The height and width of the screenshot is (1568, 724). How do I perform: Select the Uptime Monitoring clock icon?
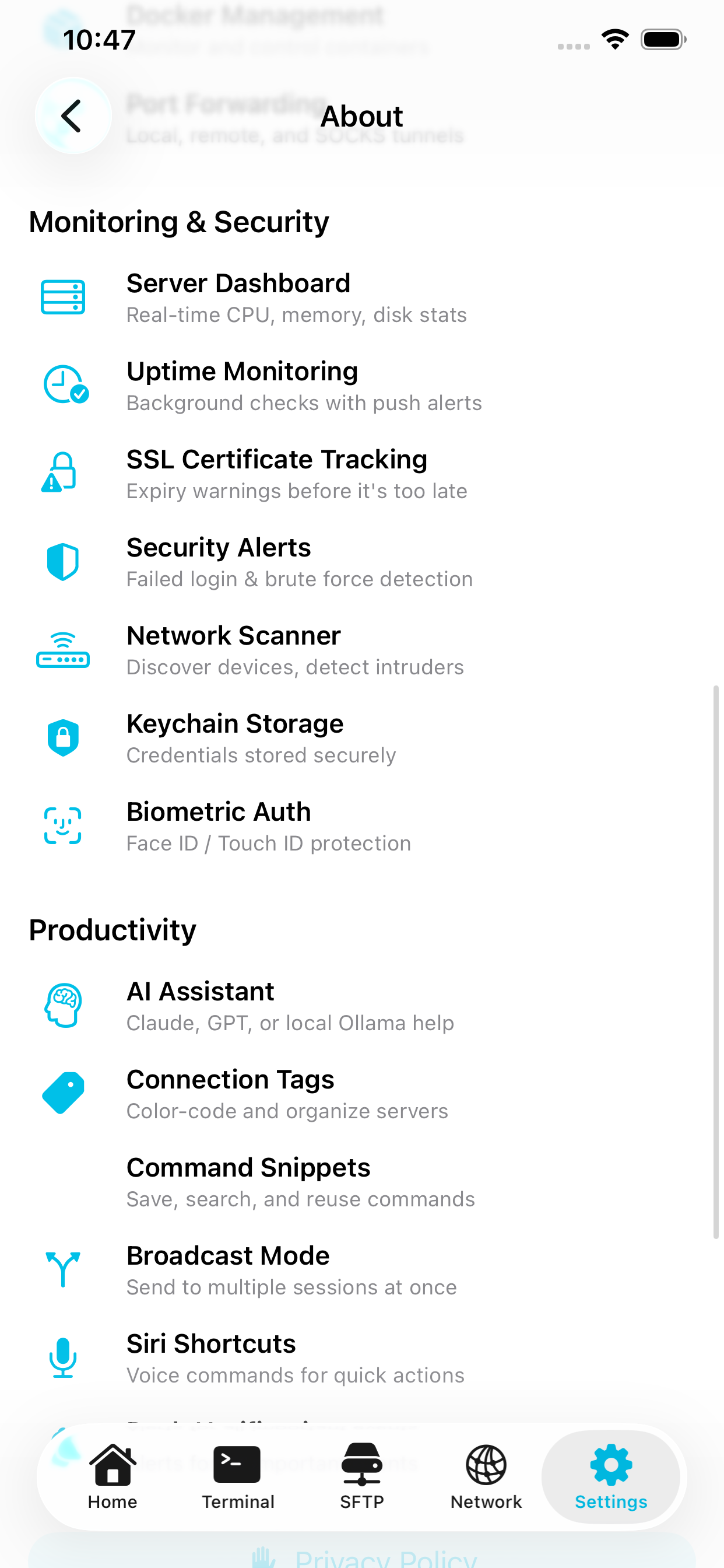tap(65, 384)
